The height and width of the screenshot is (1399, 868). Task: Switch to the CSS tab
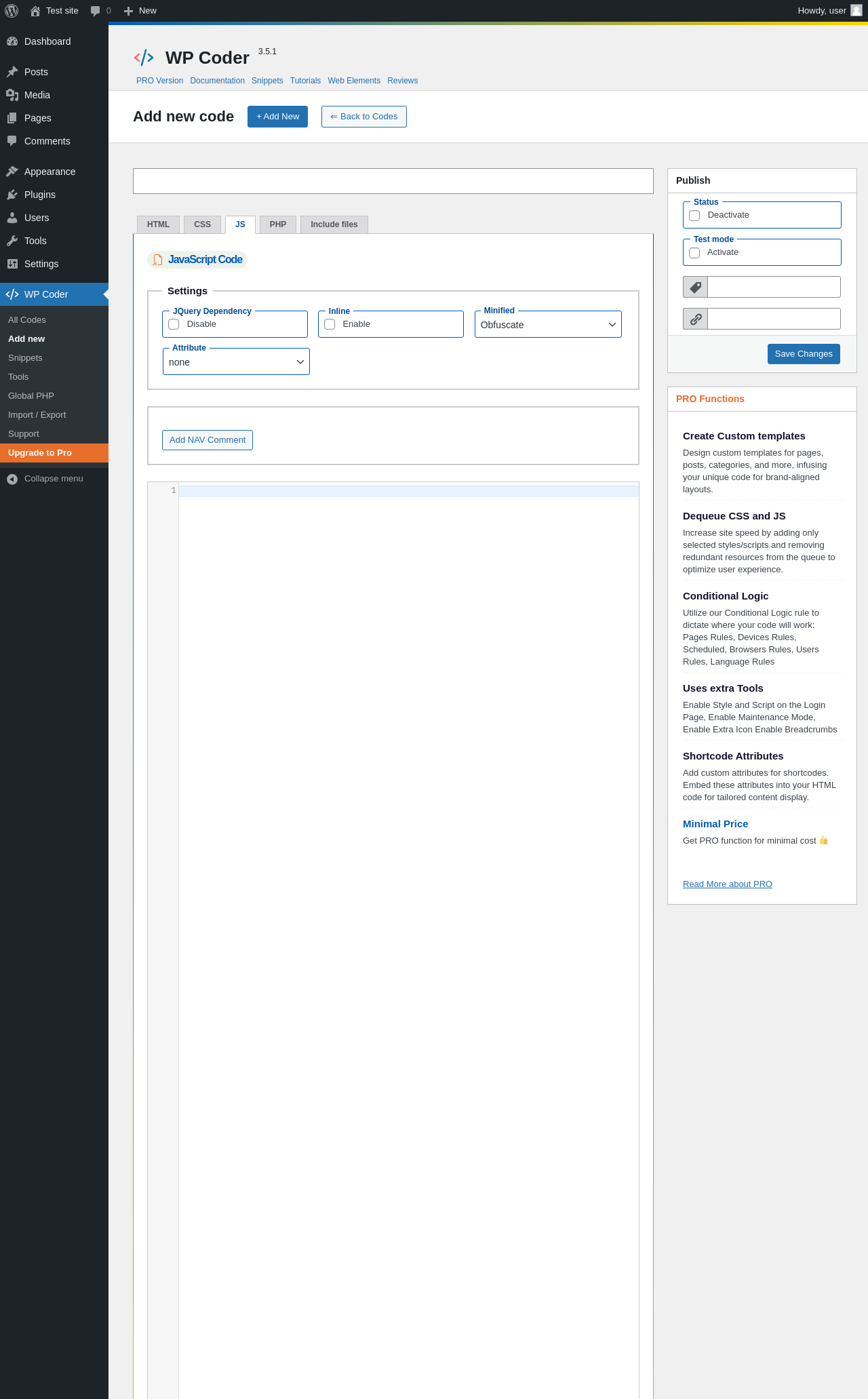[x=202, y=224]
